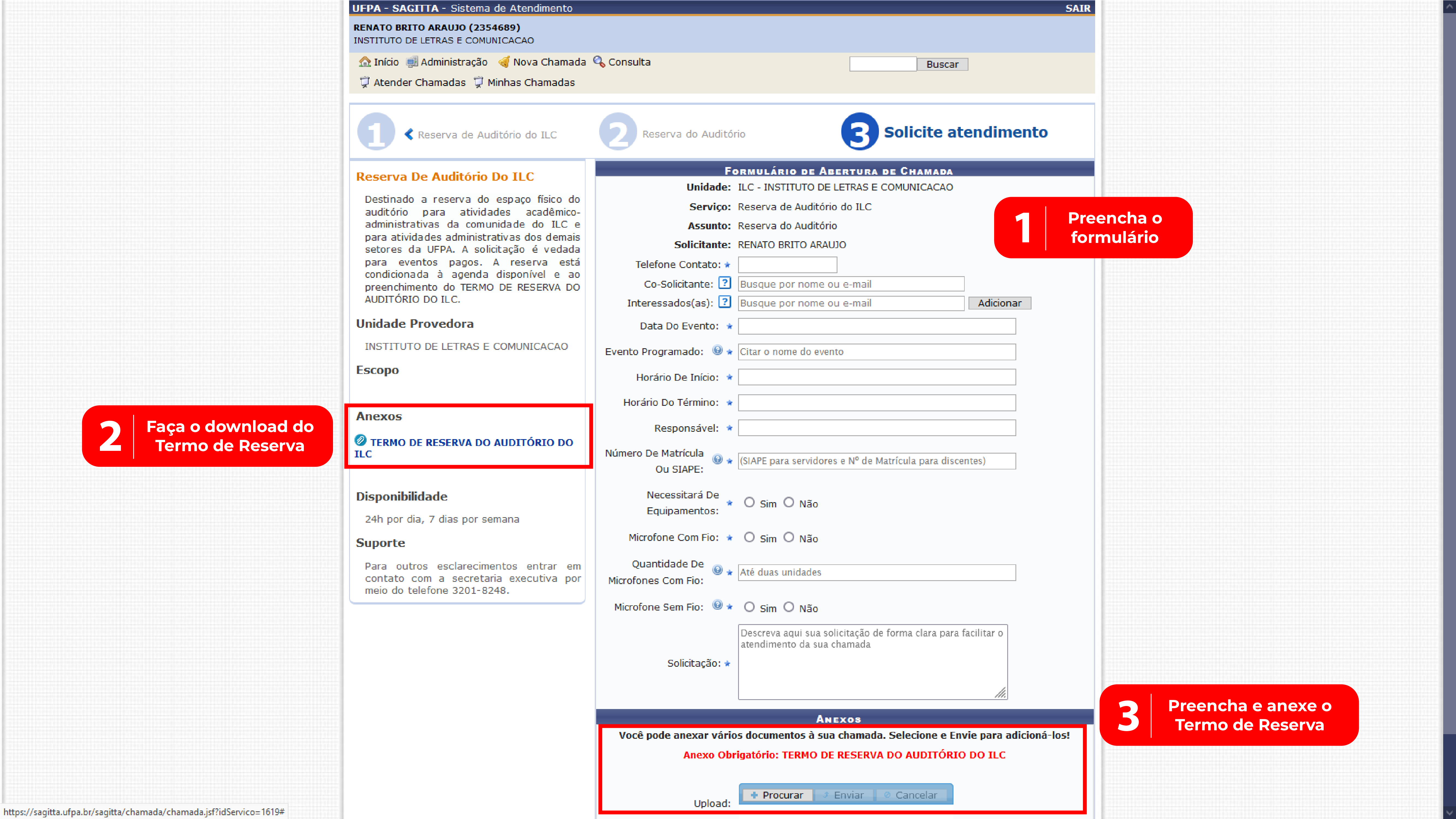Focus the Co-Solicitante search field
The height and width of the screenshot is (819, 1456).
pyautogui.click(x=851, y=284)
